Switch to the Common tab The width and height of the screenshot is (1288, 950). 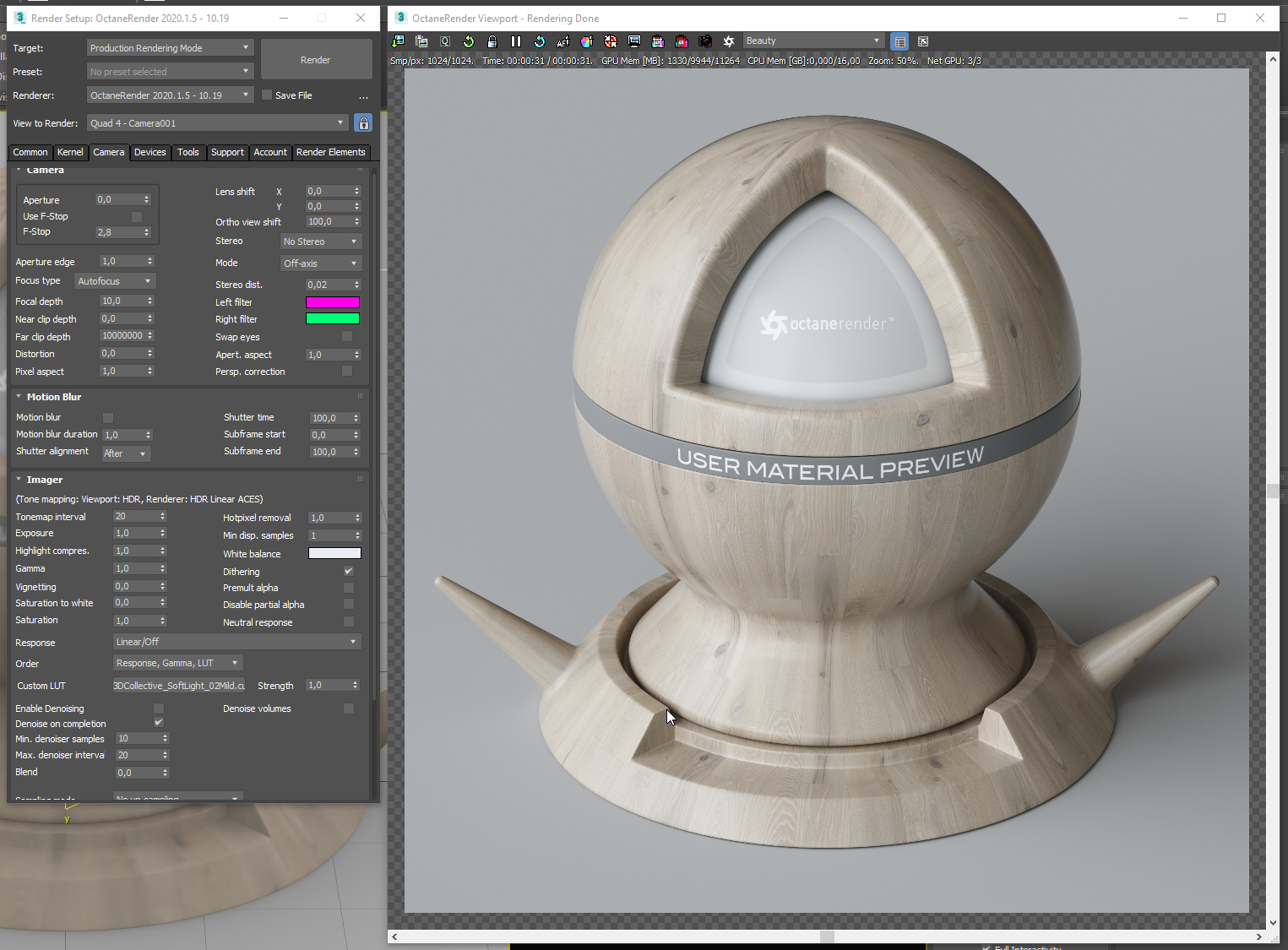click(x=30, y=152)
